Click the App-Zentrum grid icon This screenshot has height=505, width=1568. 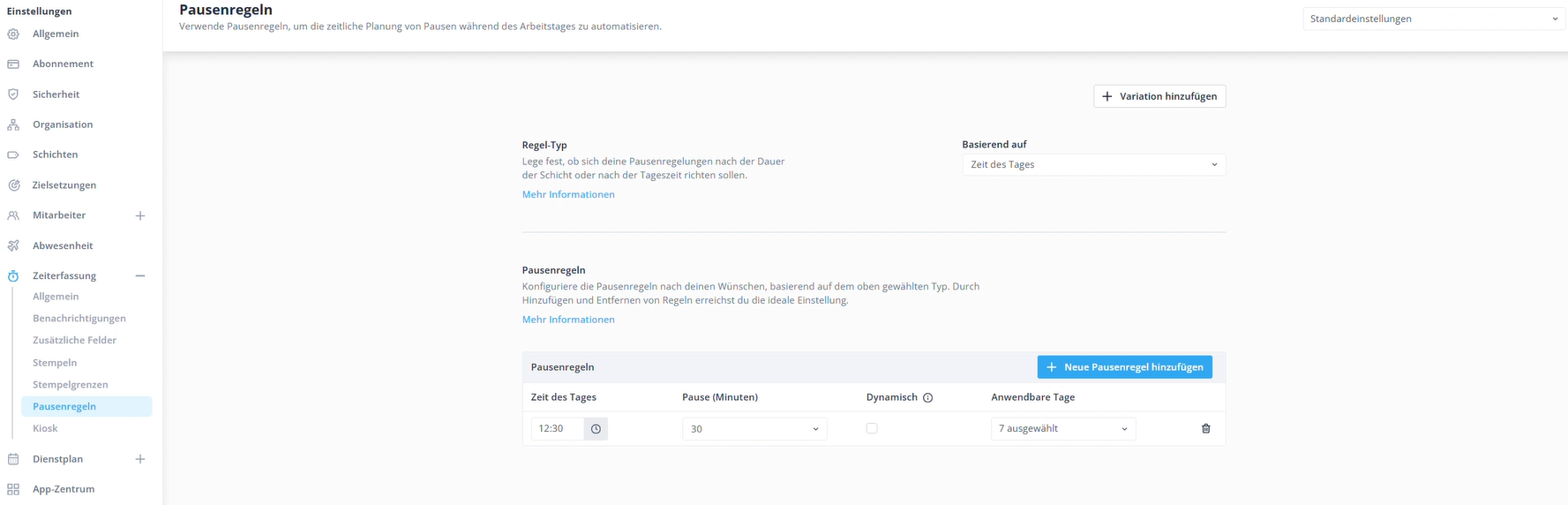point(13,489)
